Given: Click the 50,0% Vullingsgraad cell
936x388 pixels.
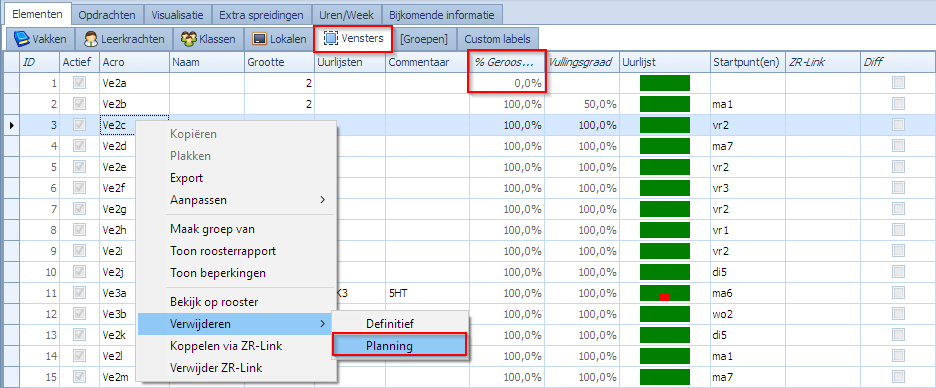Looking at the screenshot, I should (x=582, y=104).
